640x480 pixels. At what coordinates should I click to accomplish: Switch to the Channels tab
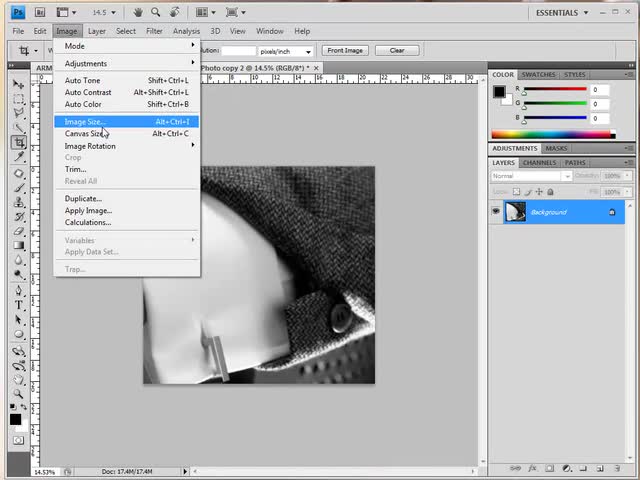[x=539, y=162]
